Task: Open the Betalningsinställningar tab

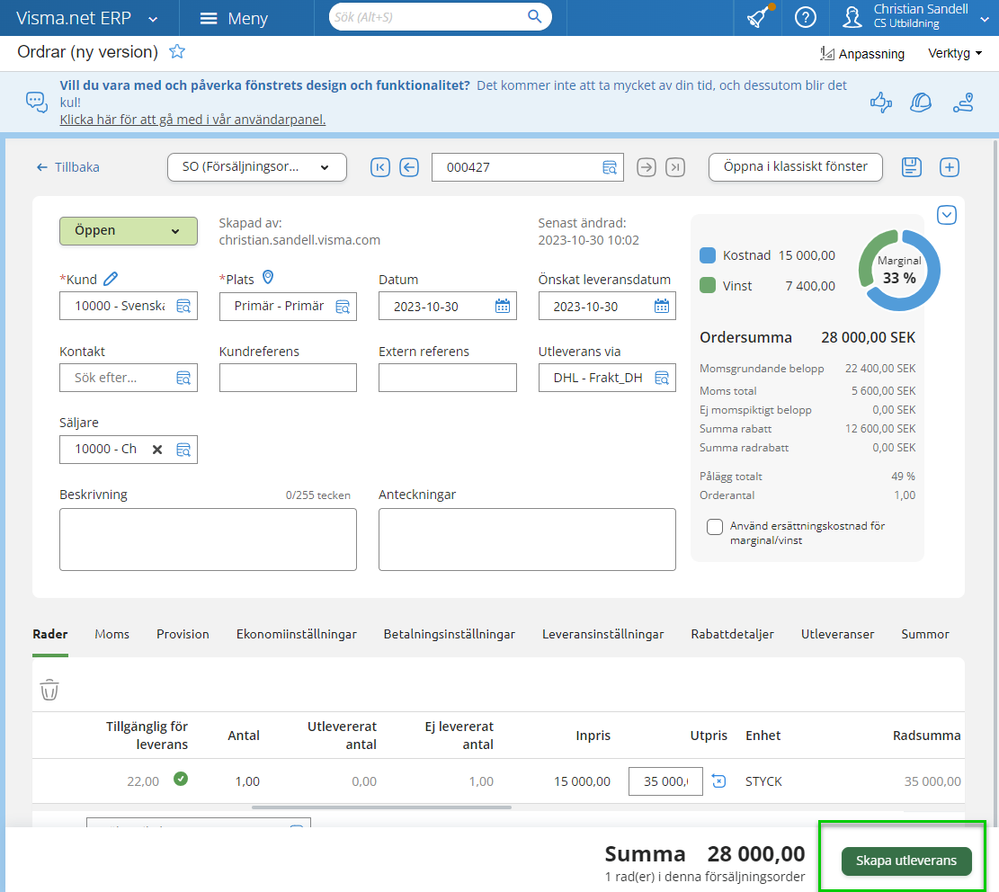Action: [449, 634]
